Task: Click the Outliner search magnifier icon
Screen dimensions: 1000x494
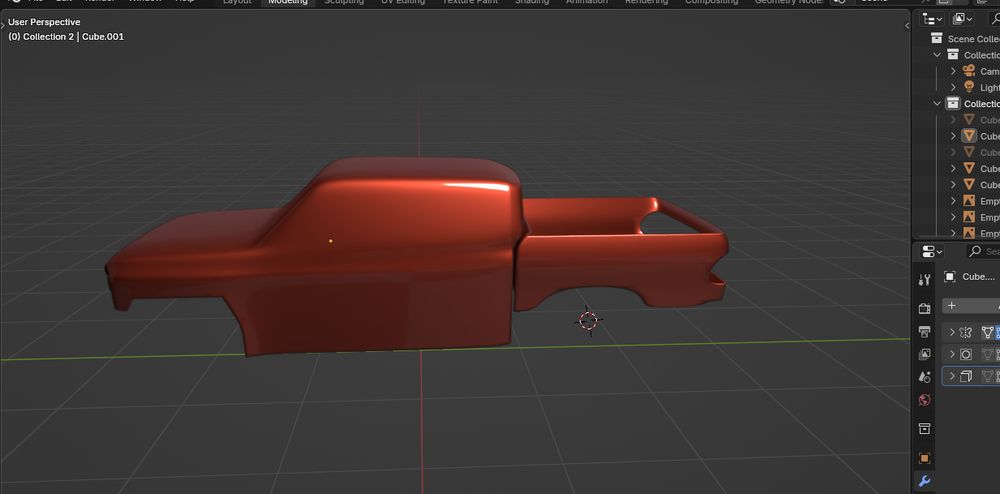Action: pos(994,19)
